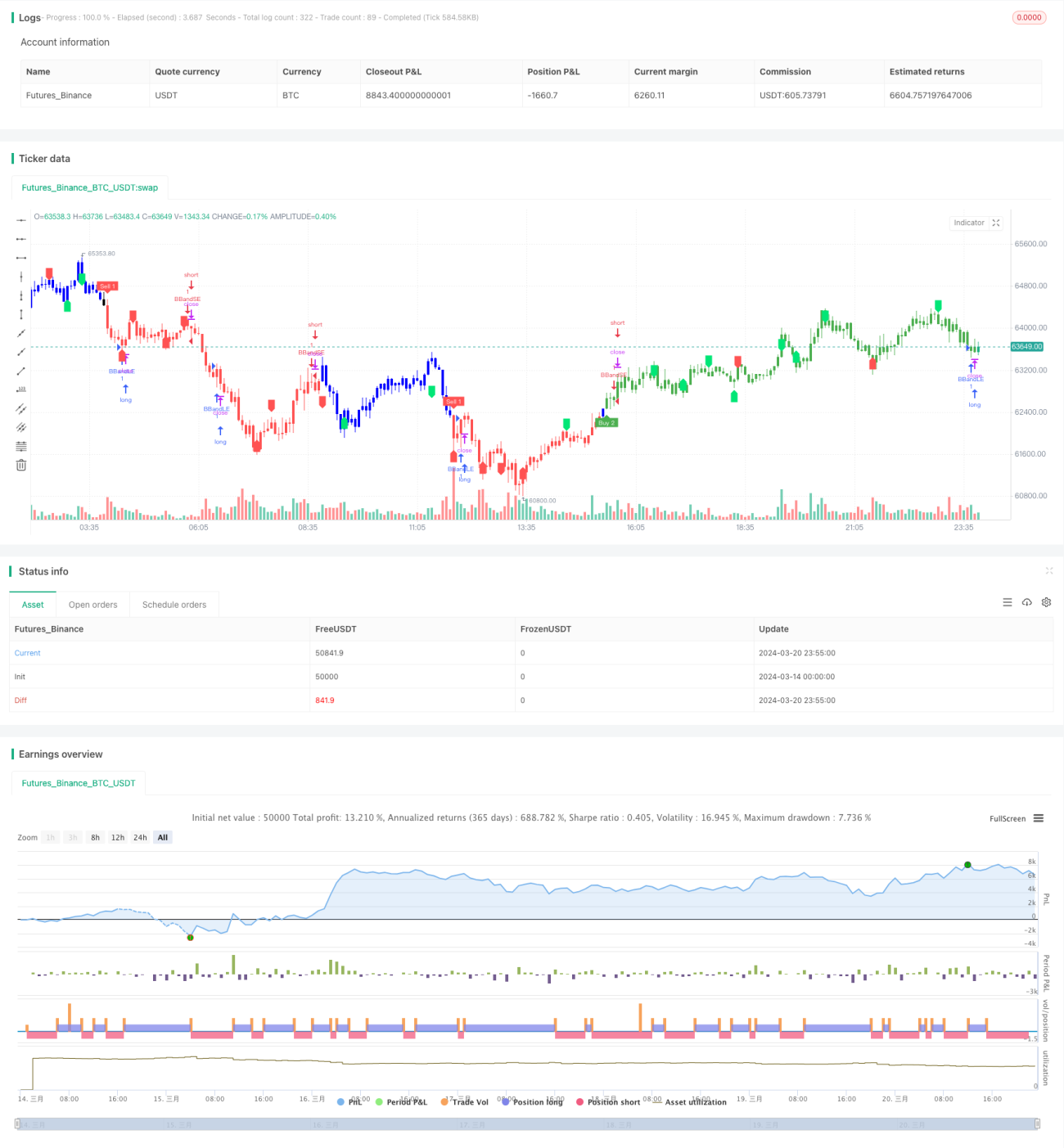Open the Schedule orders tab

174,605
